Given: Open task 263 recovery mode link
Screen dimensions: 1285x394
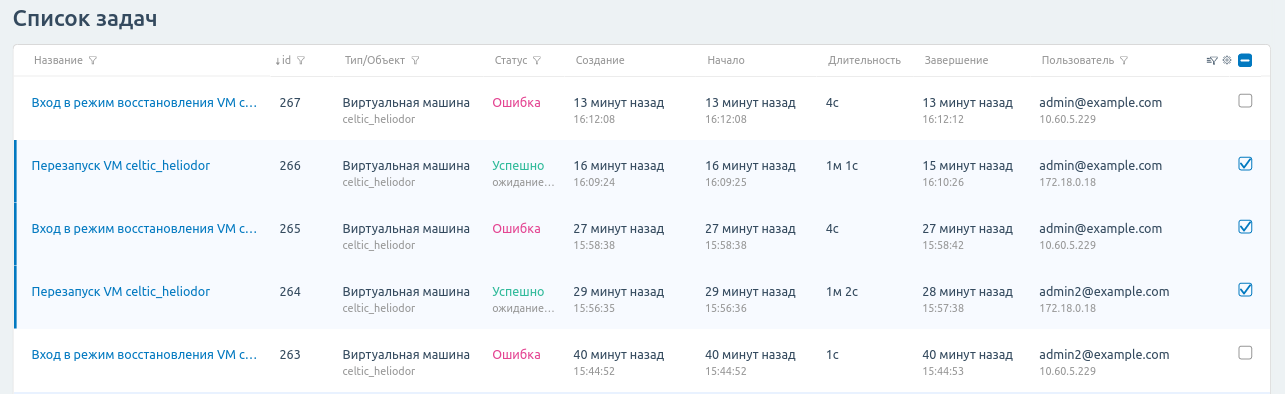Looking at the screenshot, I should pyautogui.click(x=144, y=354).
